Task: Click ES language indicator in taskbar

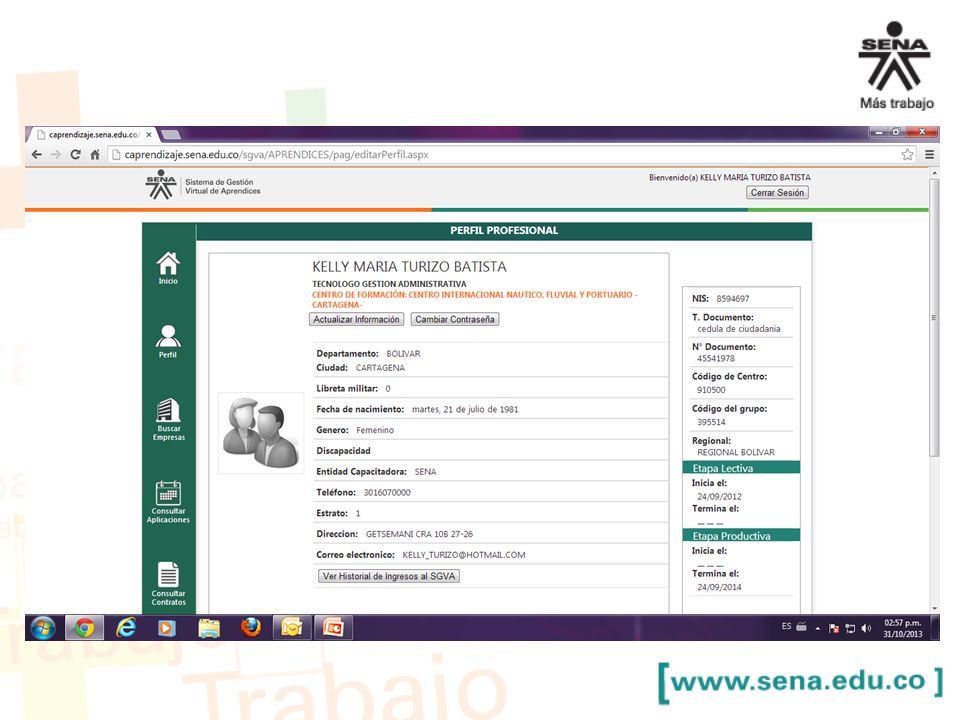Action: click(x=786, y=626)
